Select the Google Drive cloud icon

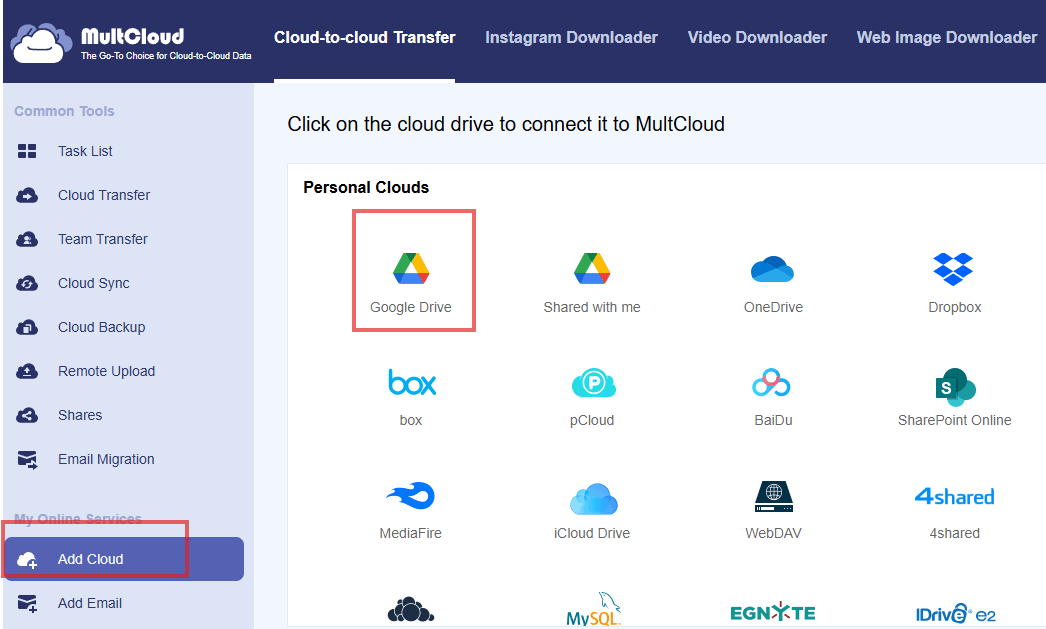(411, 270)
